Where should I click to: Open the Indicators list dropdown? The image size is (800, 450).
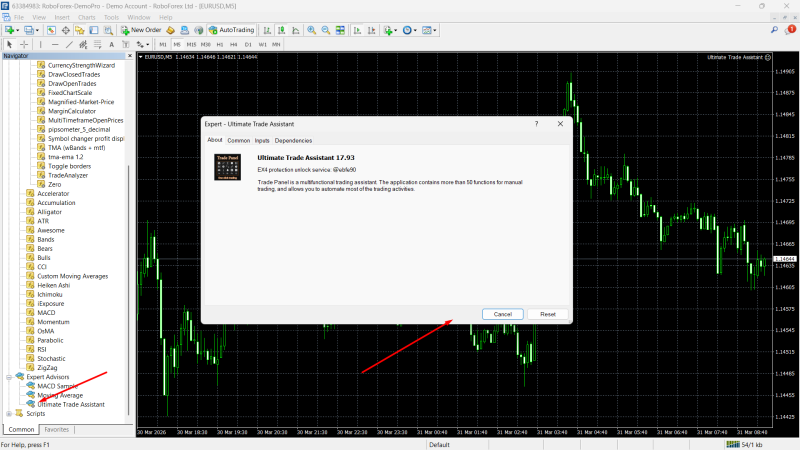390,30
